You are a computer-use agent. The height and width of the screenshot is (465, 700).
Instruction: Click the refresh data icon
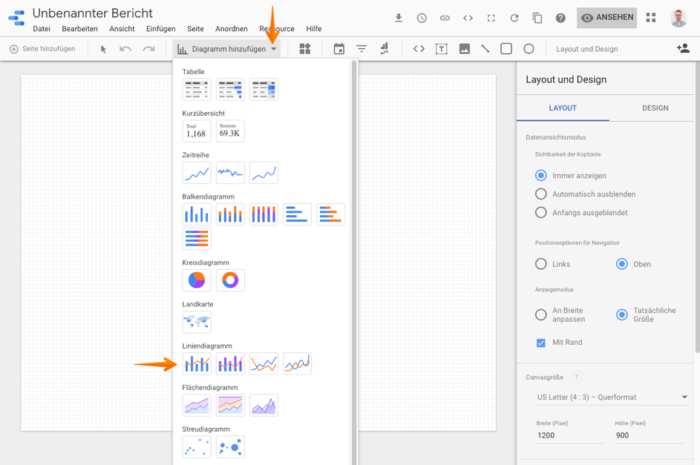pyautogui.click(x=514, y=18)
